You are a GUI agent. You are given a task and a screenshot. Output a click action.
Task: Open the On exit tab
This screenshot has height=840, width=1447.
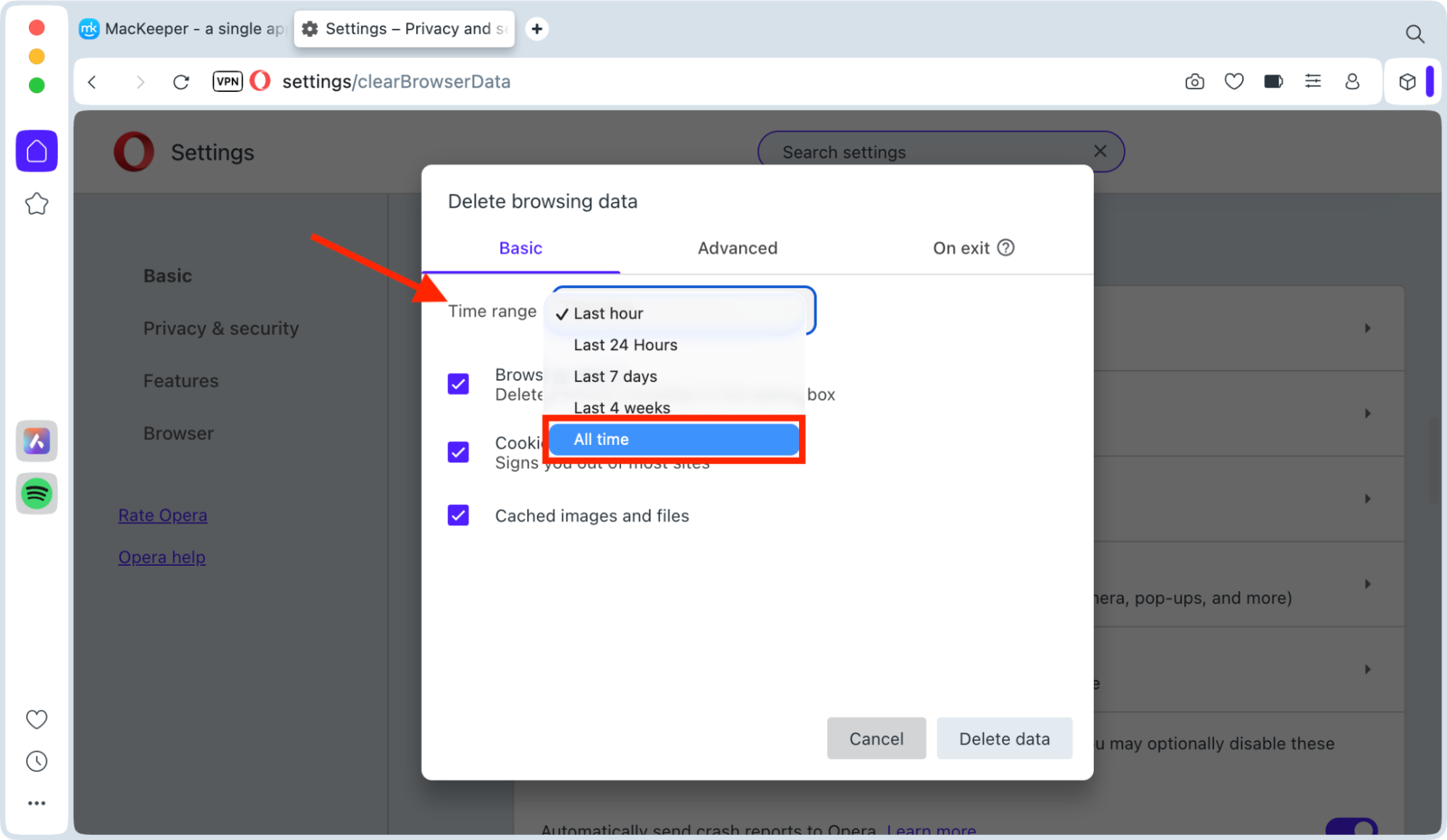click(x=963, y=247)
